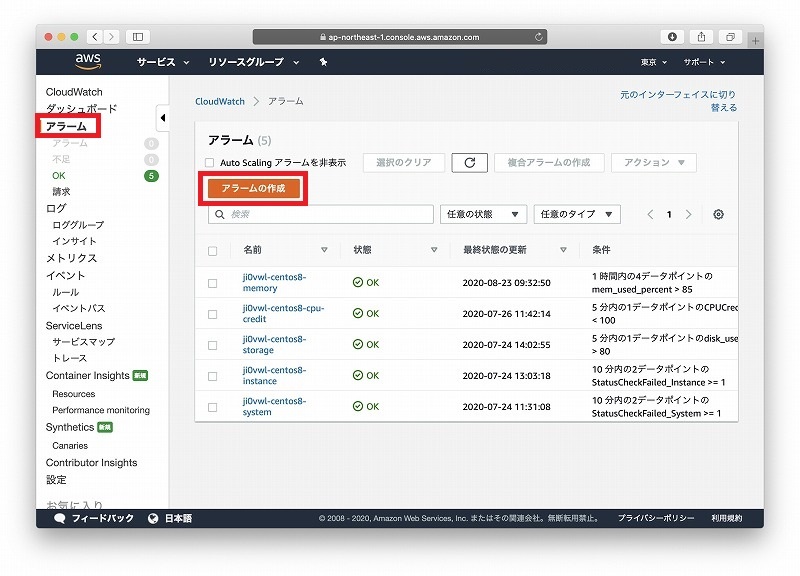The width and height of the screenshot is (800, 576).
Task: Open サービスマップ in the sidebar
Action: click(x=83, y=342)
